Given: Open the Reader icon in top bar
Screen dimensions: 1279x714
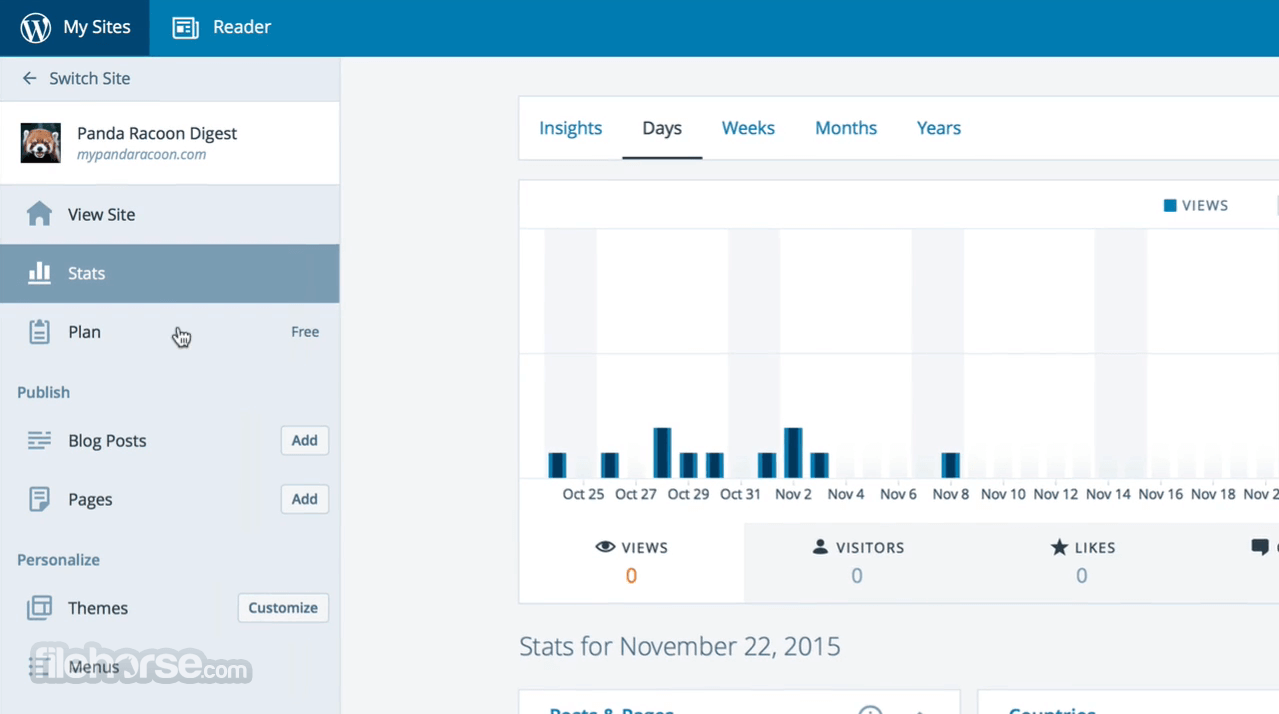Looking at the screenshot, I should tap(186, 28).
